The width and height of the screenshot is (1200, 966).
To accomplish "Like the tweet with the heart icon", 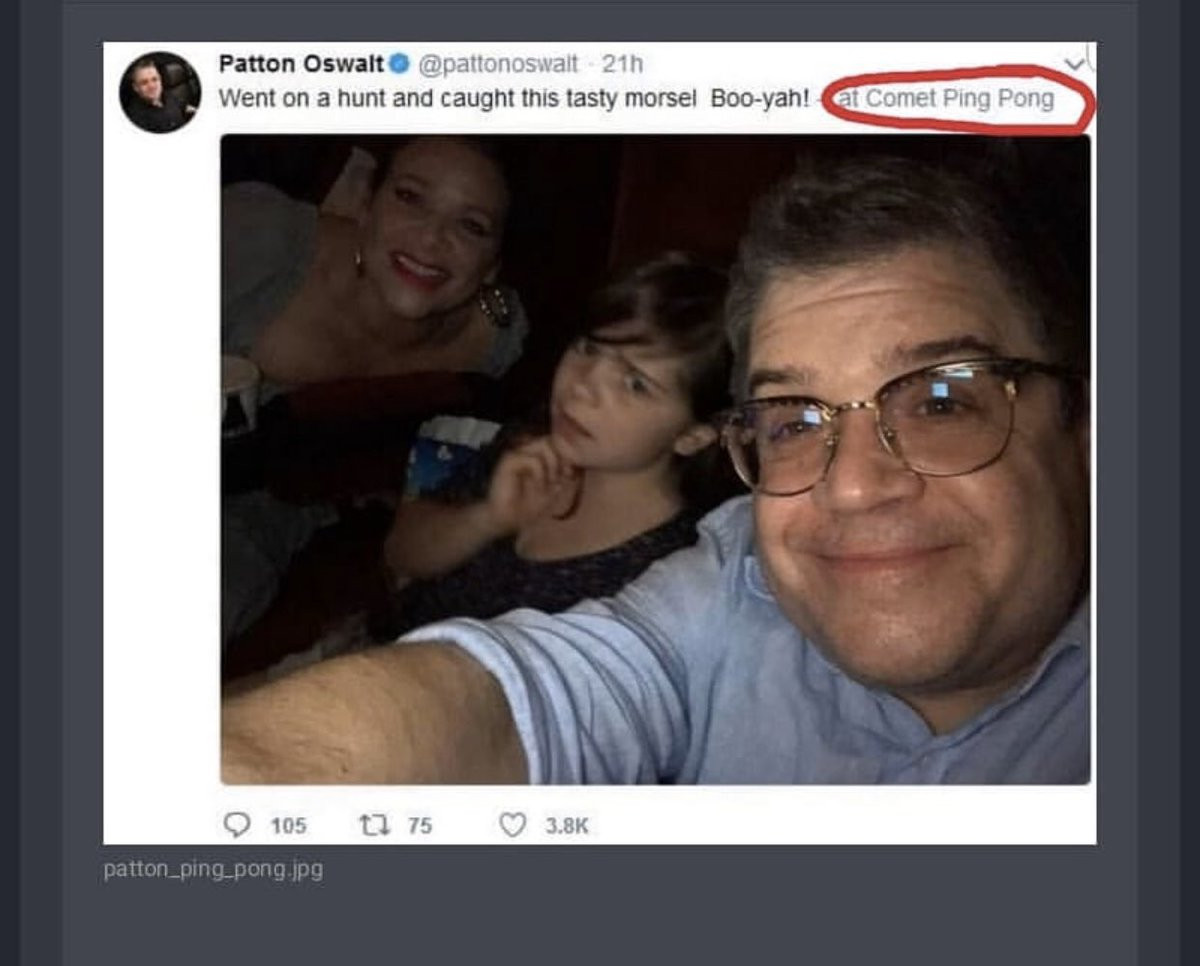I will click(x=512, y=824).
